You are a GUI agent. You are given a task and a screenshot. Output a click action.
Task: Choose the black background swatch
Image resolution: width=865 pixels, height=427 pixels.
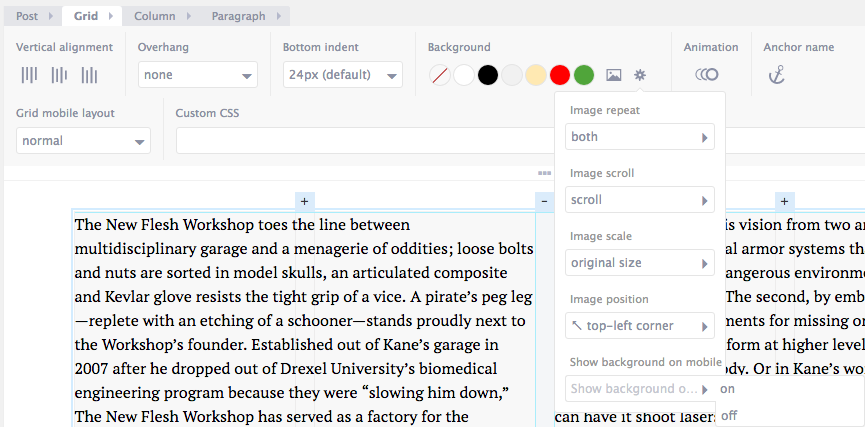coord(488,75)
